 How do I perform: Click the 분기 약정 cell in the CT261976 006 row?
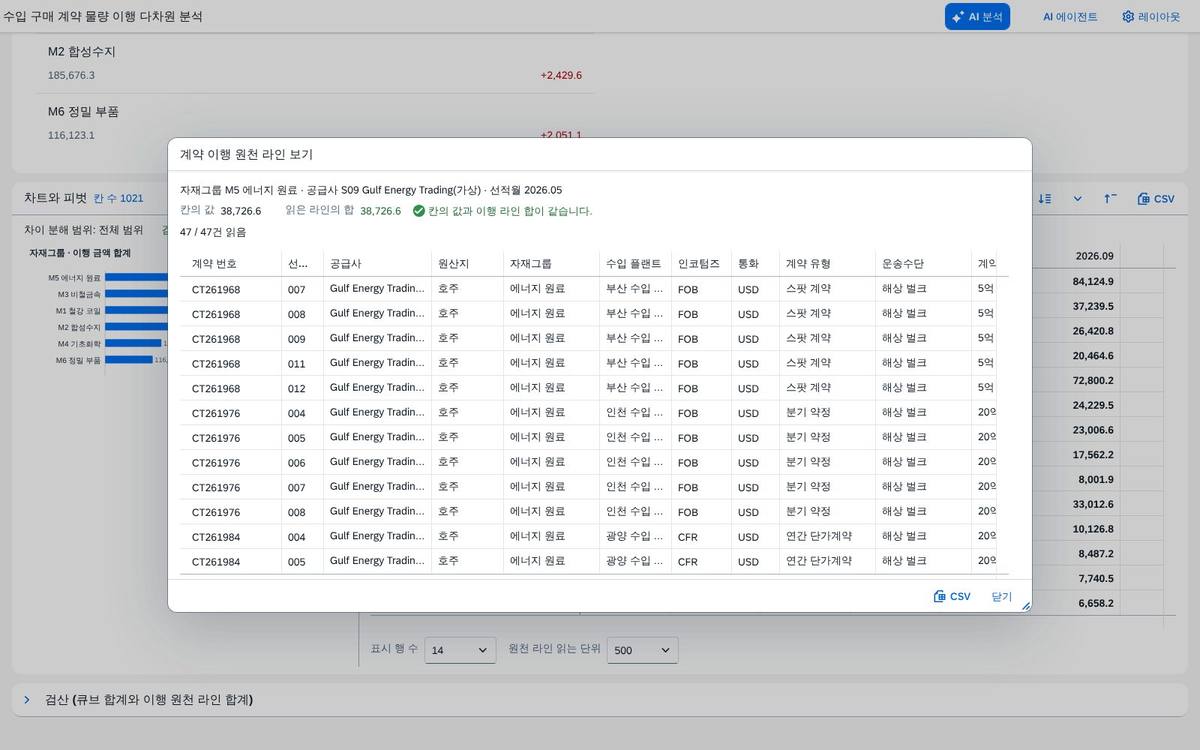(x=827, y=462)
